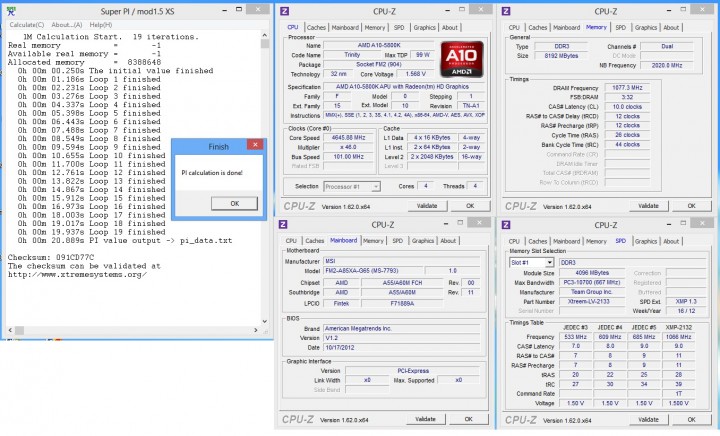Open the Slot #1 memory slot dropdown
The width and height of the screenshot is (720, 436).
pyautogui.click(x=531, y=263)
